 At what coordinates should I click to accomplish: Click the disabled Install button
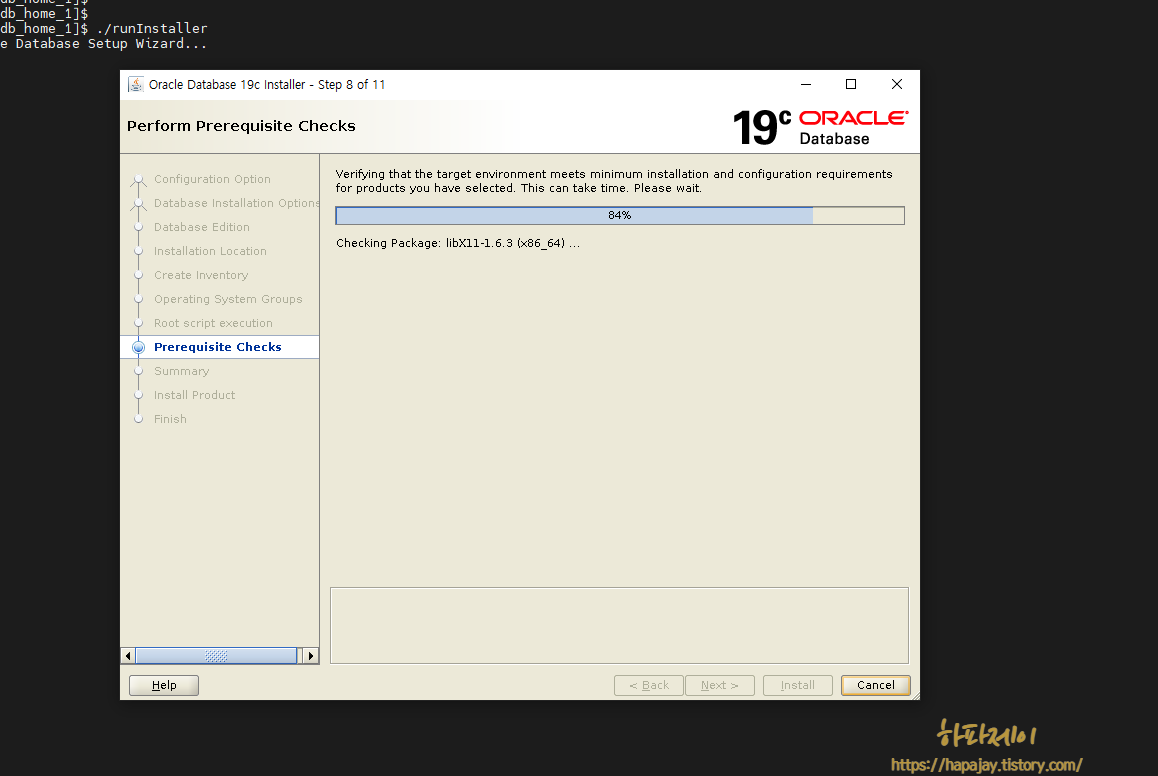coord(798,685)
